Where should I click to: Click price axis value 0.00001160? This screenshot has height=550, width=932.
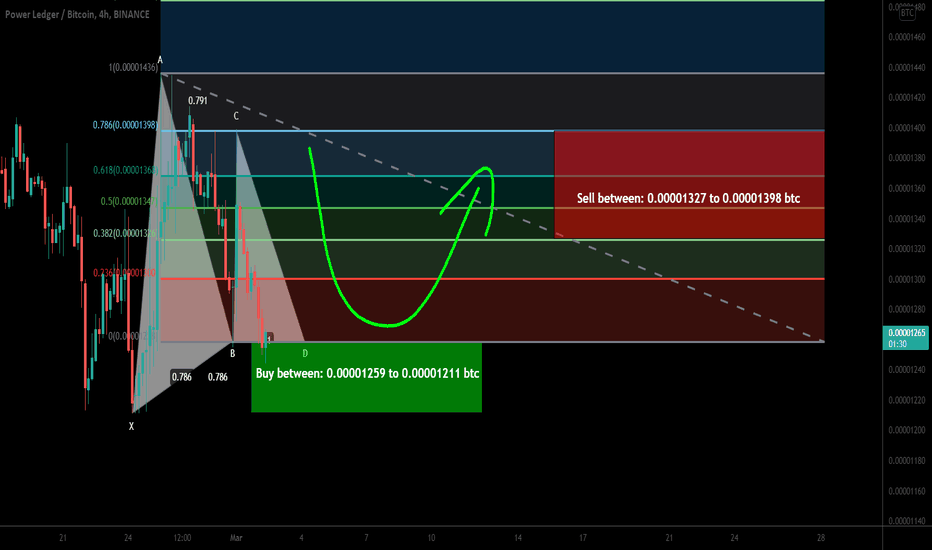[906, 491]
